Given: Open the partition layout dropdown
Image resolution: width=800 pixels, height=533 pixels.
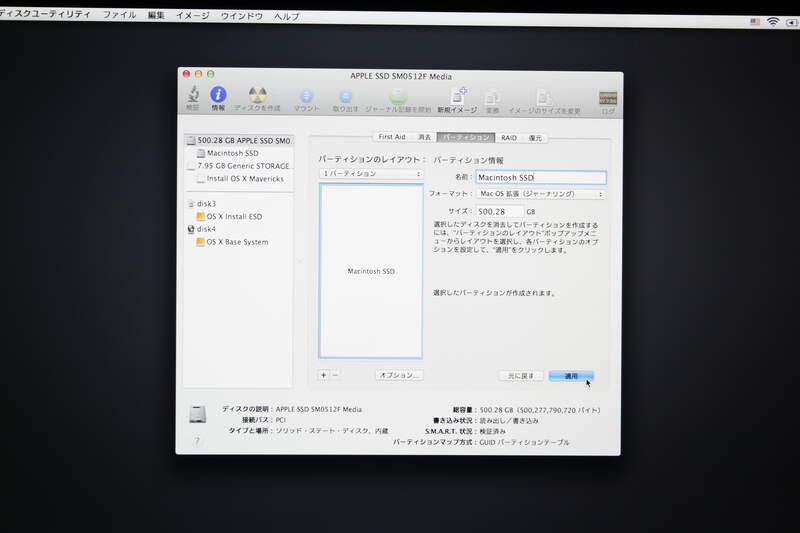Looking at the screenshot, I should (371, 174).
